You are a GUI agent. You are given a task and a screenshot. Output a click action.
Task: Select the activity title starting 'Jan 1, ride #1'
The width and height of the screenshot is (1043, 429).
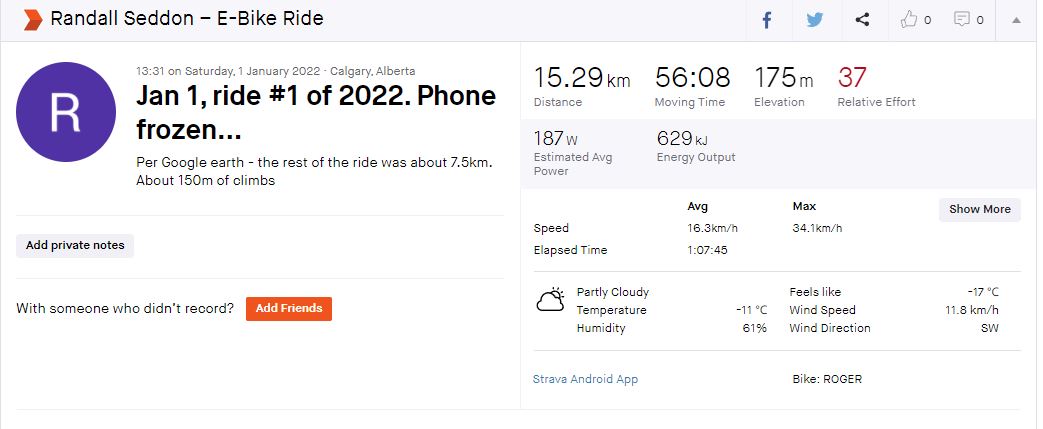point(315,113)
